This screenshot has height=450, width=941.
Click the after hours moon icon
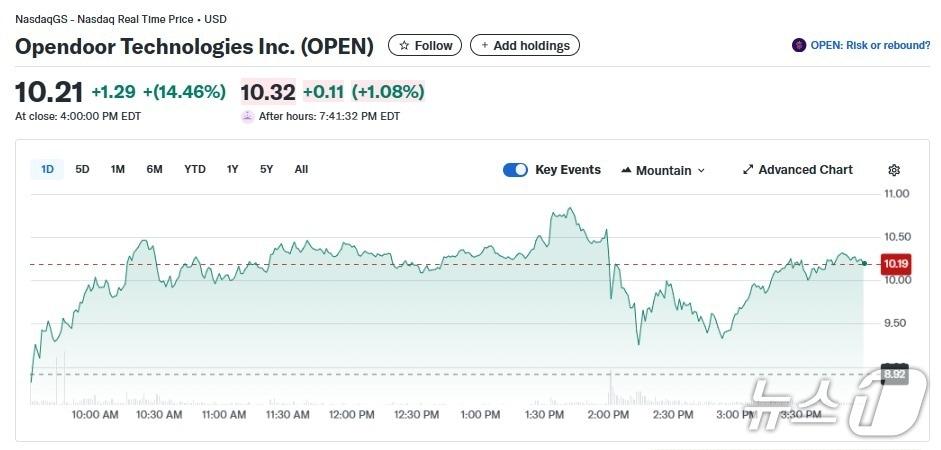[x=247, y=116]
